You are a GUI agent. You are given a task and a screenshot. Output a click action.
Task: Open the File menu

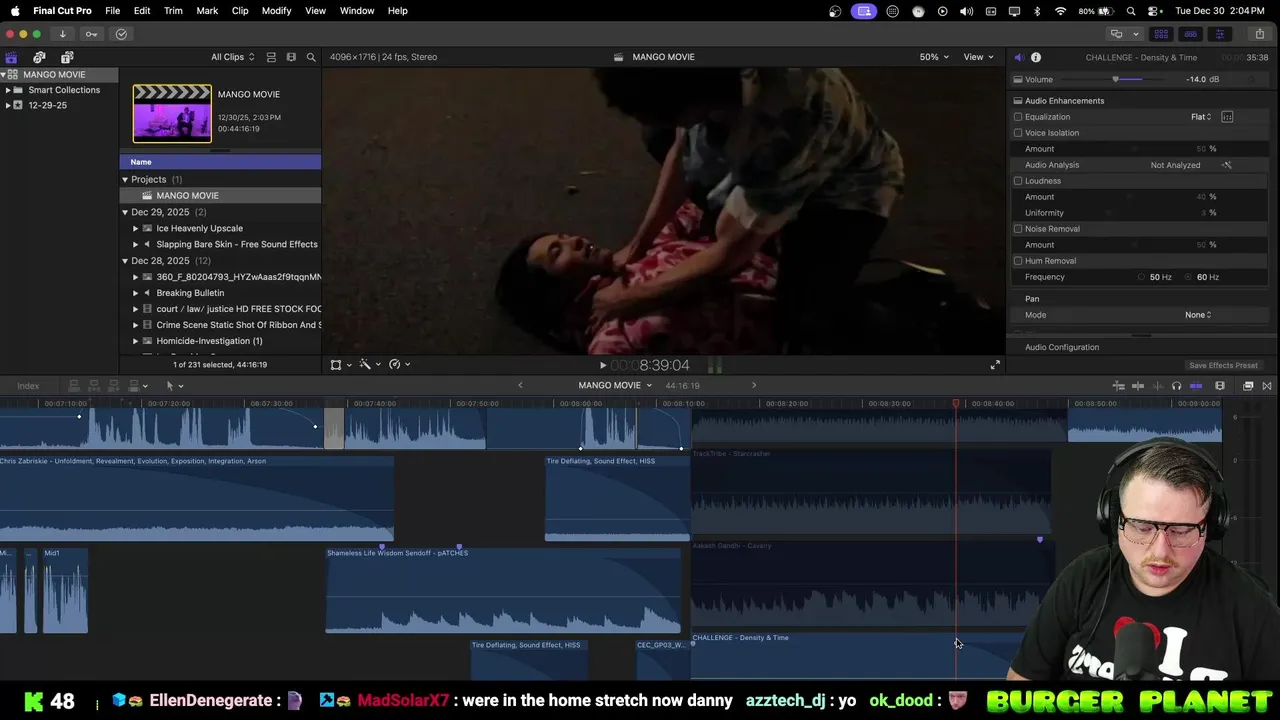113,11
